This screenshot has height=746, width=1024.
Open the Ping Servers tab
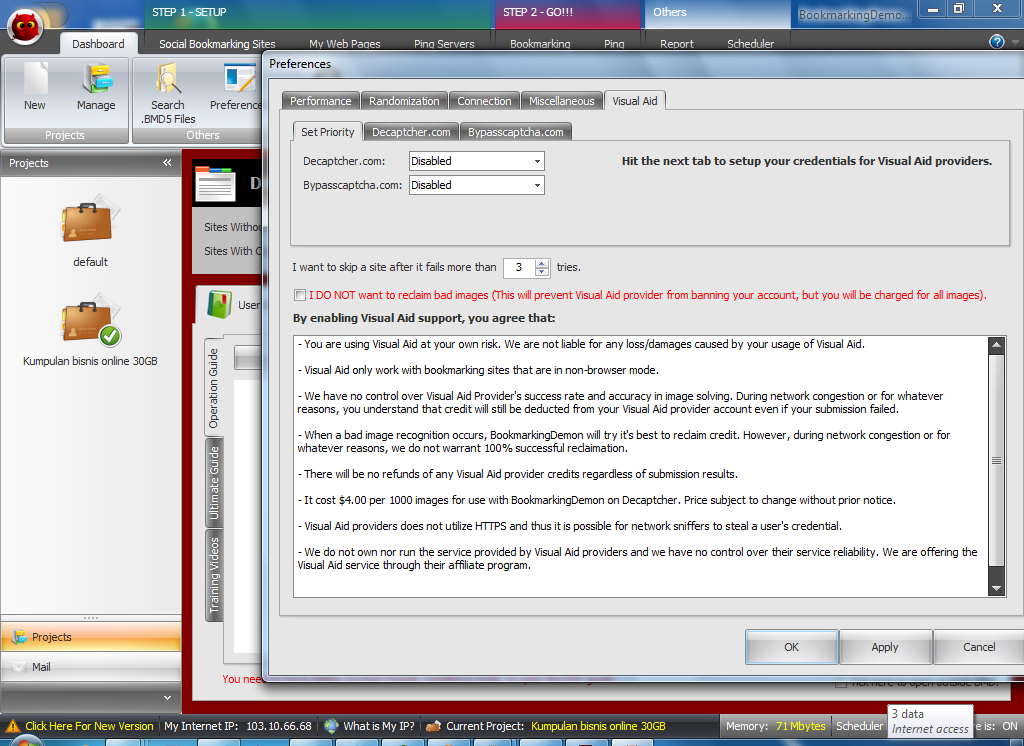pyautogui.click(x=444, y=44)
